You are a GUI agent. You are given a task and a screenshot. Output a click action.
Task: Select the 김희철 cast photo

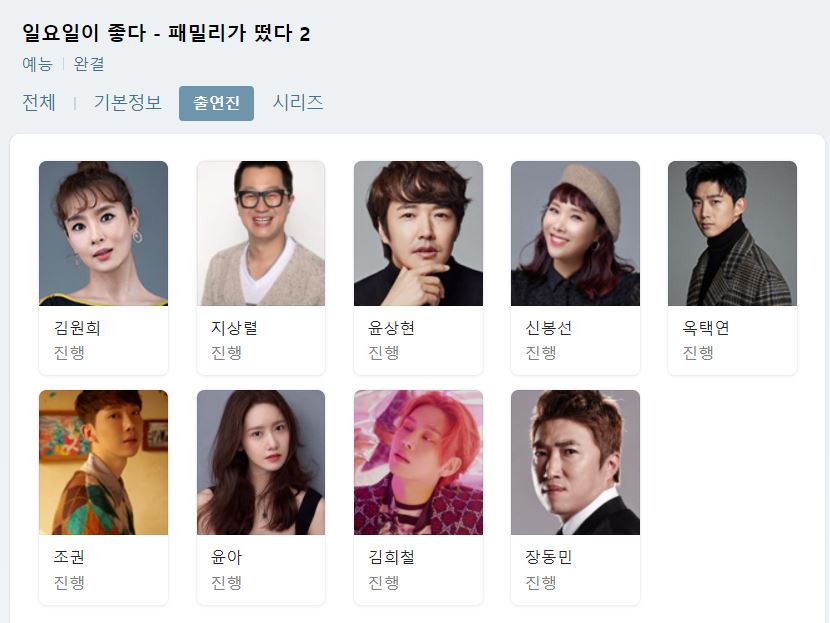(418, 463)
